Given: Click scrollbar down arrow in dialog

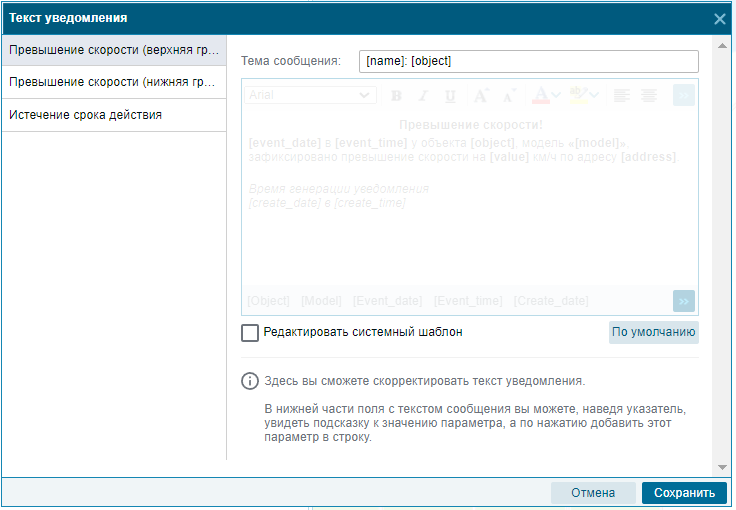Looking at the screenshot, I should coord(722,467).
